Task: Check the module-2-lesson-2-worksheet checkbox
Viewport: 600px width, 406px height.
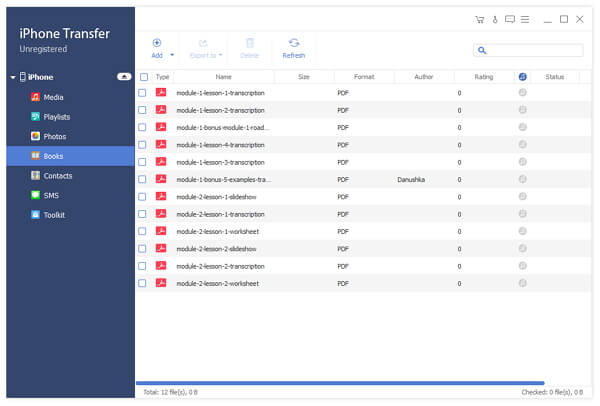Action: pyautogui.click(x=142, y=284)
